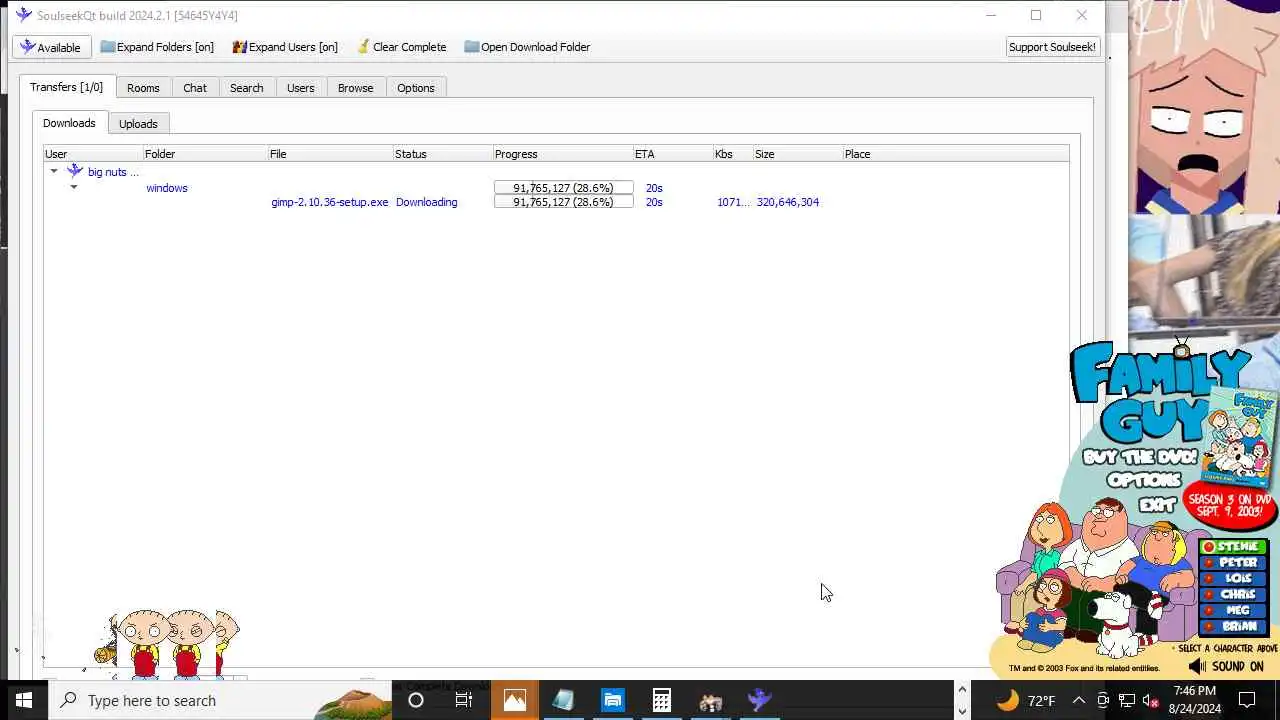The width and height of the screenshot is (1280, 720).
Task: Select STEWIE character option
Action: point(1235,547)
